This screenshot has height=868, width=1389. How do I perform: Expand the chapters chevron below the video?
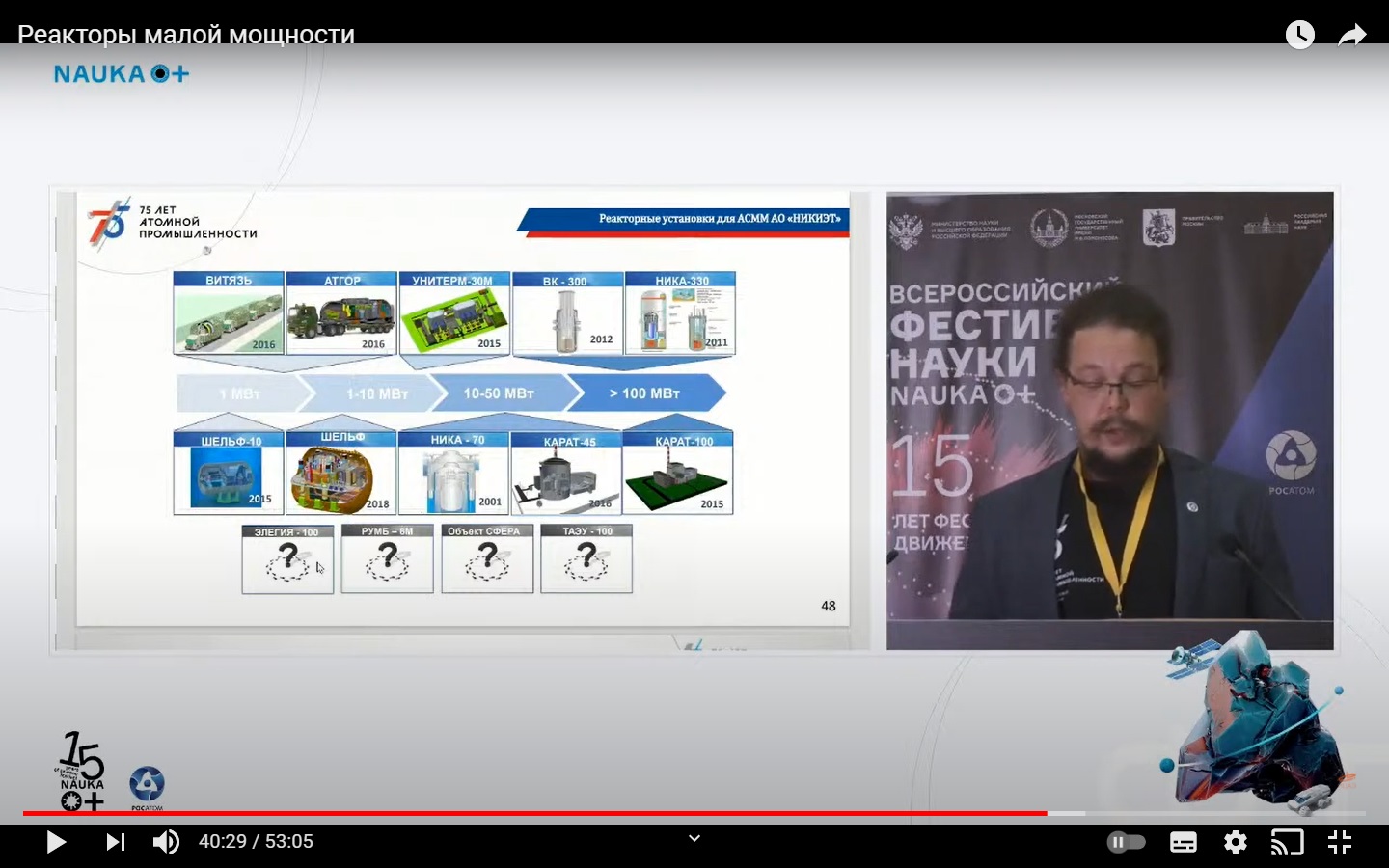pos(694,838)
